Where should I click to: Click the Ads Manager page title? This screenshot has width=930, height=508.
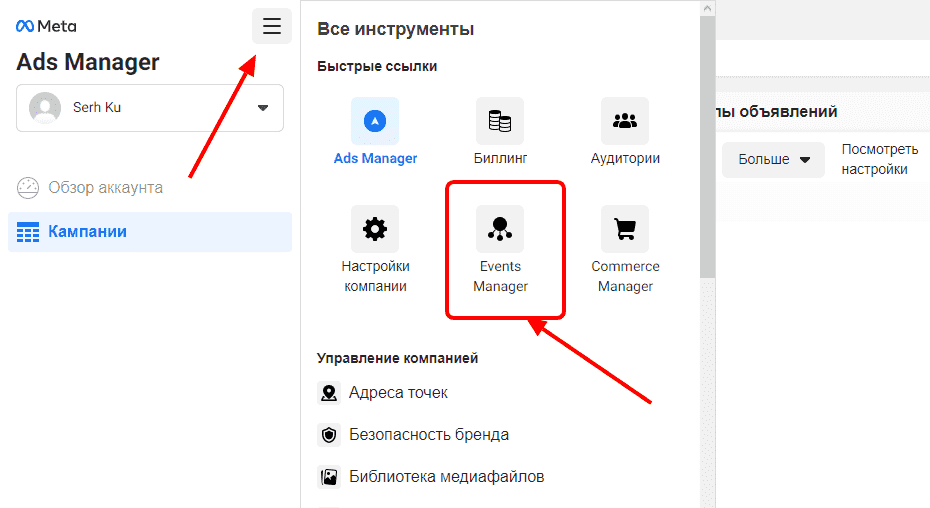88,62
